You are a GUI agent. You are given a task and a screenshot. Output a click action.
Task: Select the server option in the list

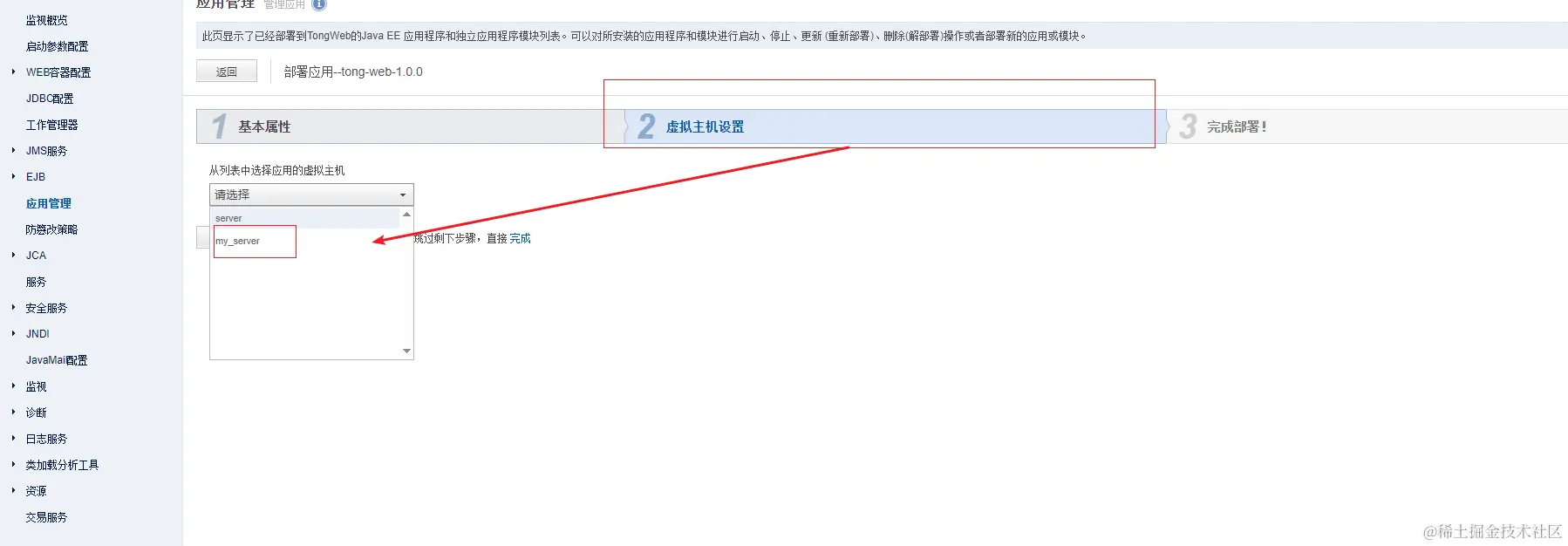point(305,218)
